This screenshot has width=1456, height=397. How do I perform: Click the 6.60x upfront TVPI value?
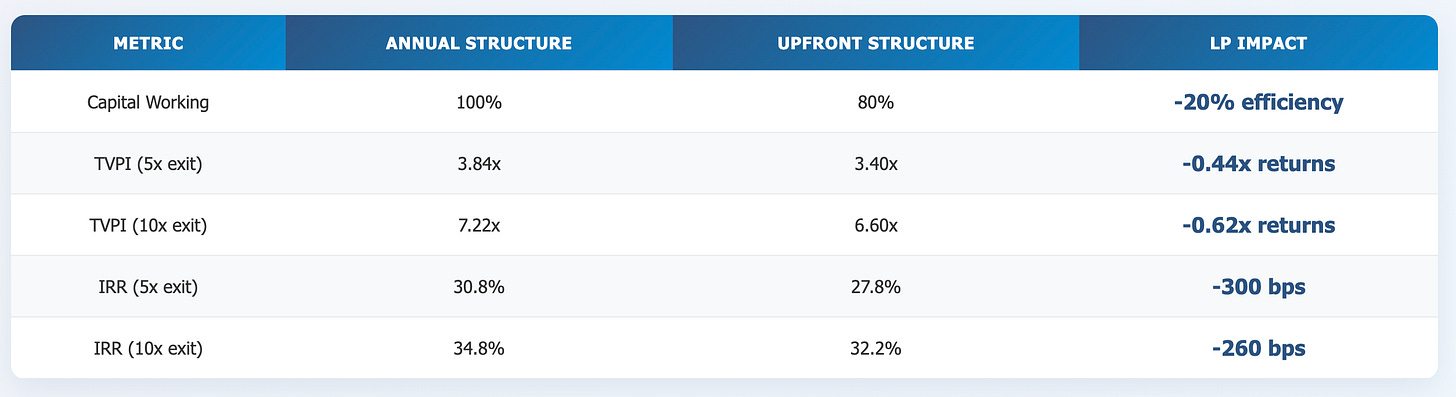tap(876, 225)
